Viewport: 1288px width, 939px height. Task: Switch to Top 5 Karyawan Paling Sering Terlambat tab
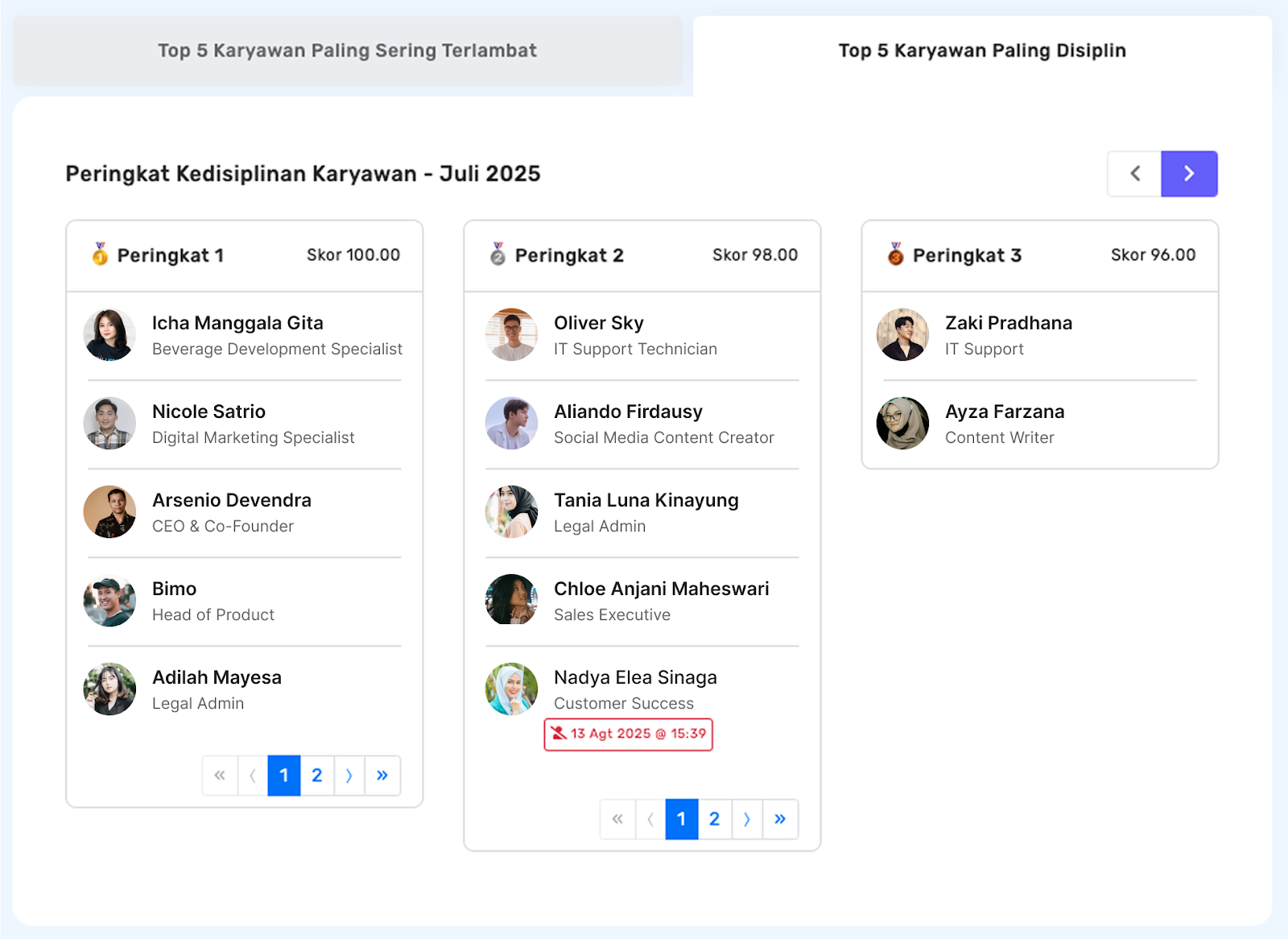[347, 51]
